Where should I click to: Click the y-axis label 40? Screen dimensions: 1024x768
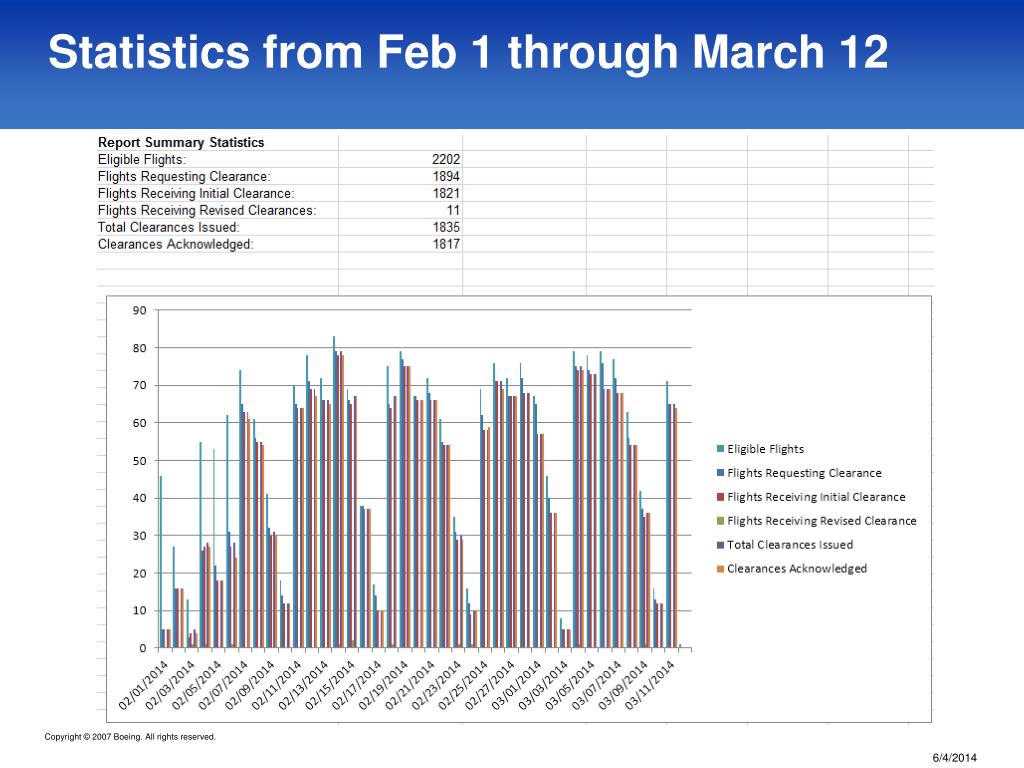pos(140,498)
